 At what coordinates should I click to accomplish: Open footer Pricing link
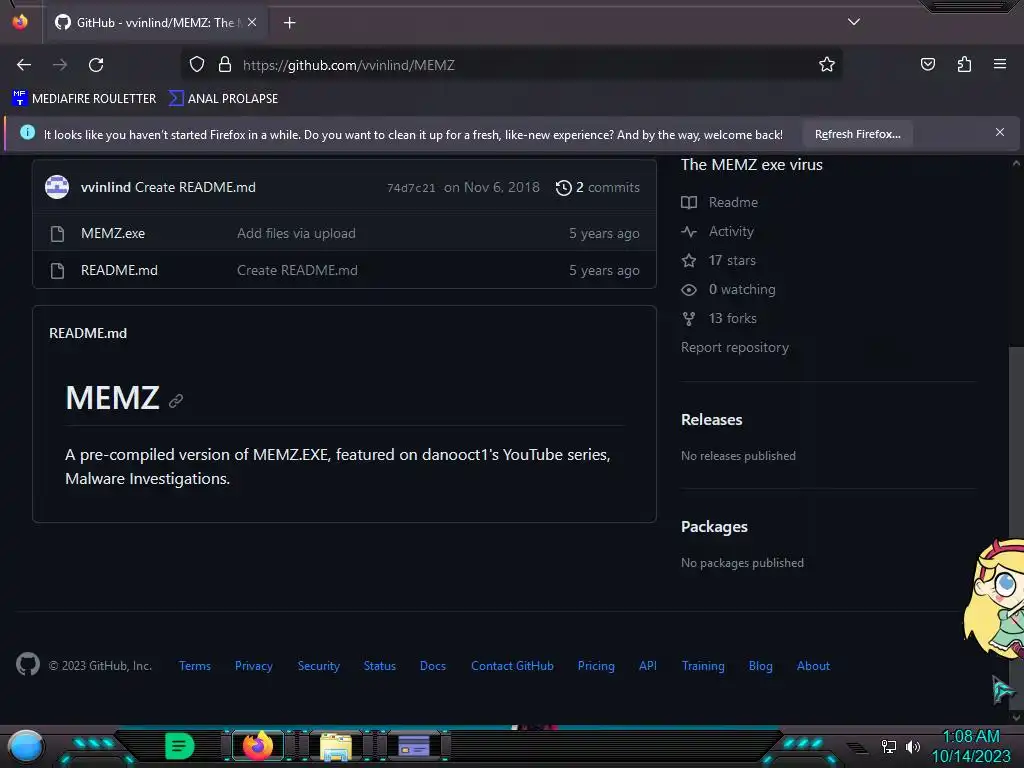pos(596,665)
